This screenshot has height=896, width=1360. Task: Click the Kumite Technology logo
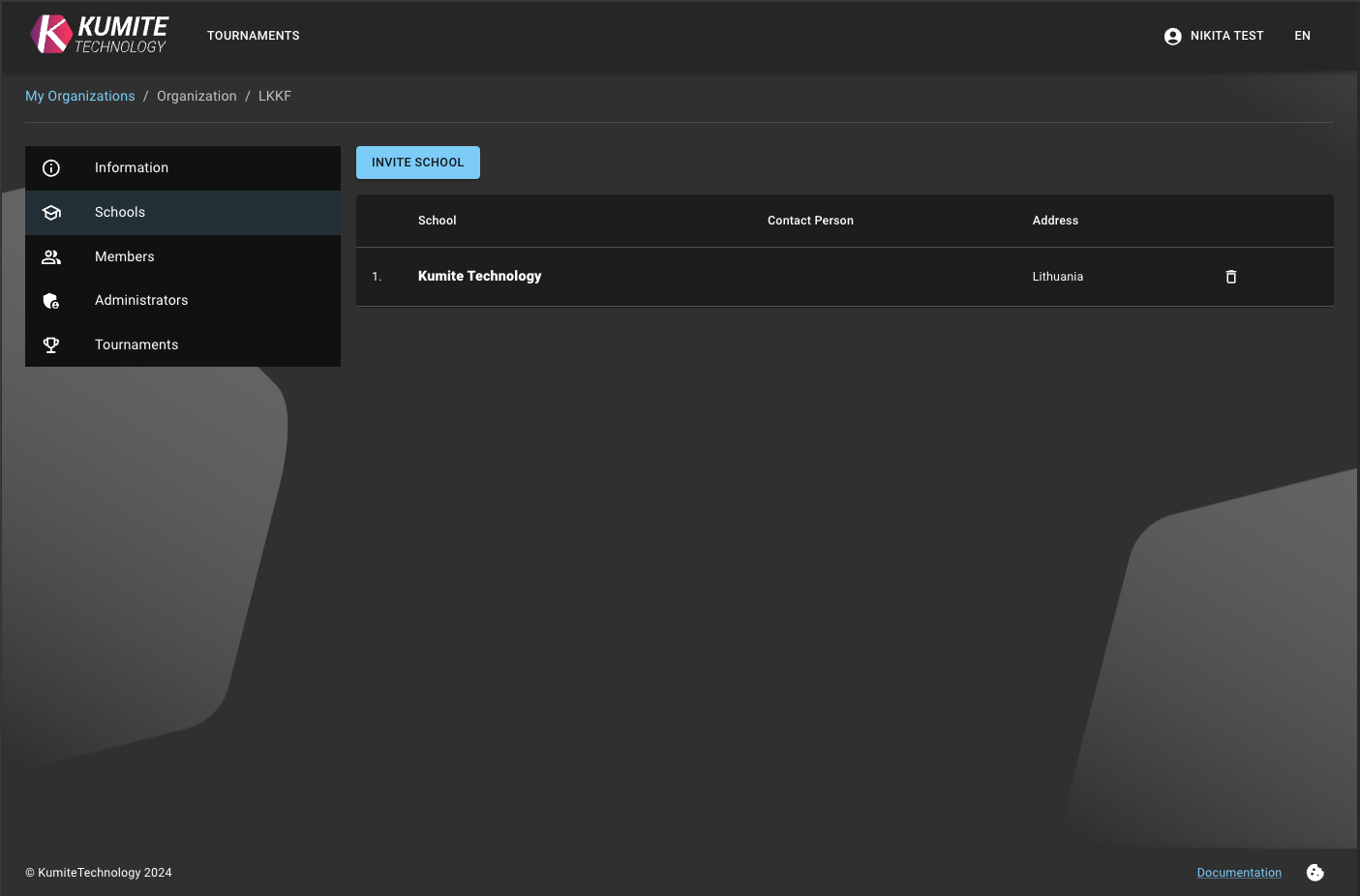pyautogui.click(x=99, y=35)
